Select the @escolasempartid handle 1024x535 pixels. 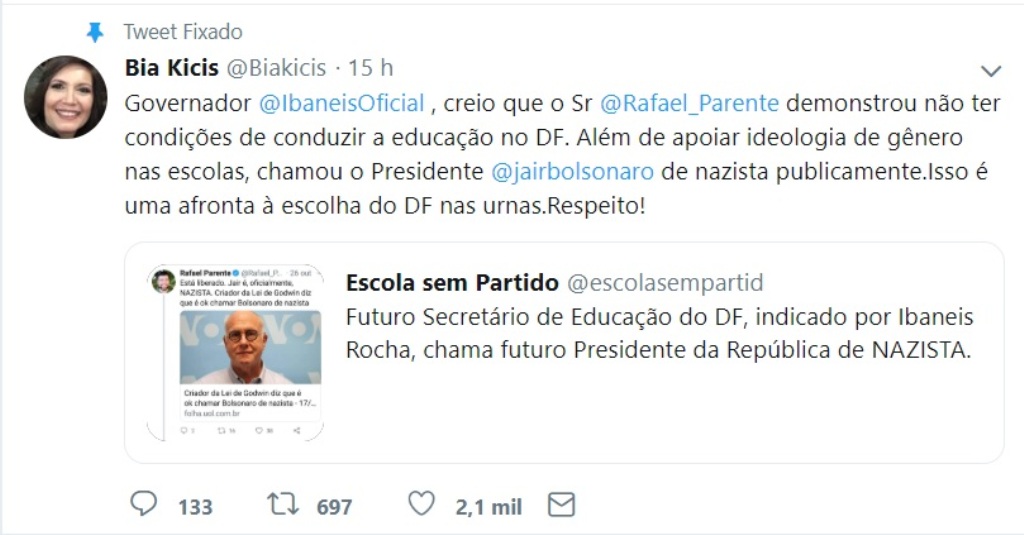point(665,283)
